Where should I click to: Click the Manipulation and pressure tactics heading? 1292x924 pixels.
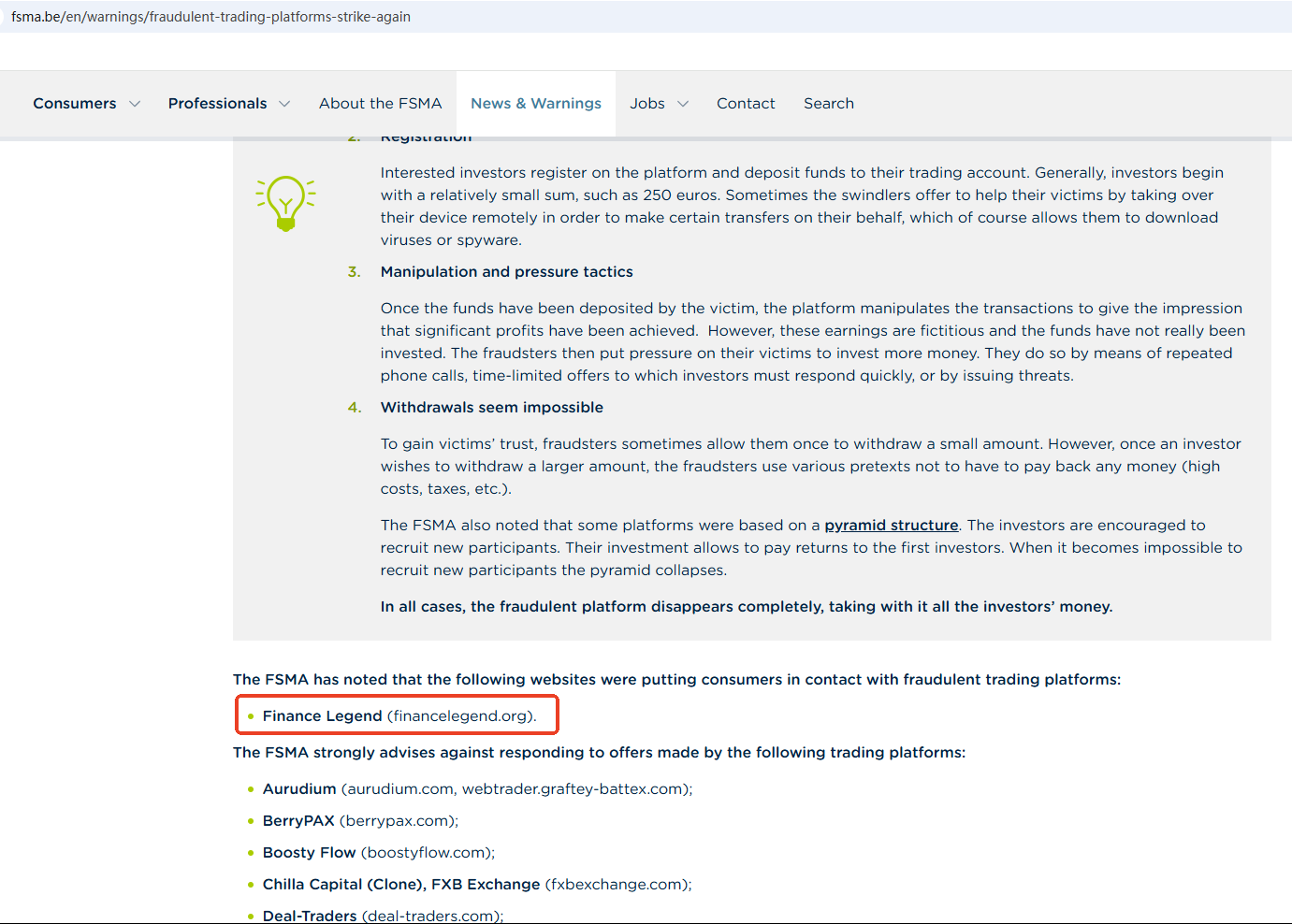coord(507,272)
